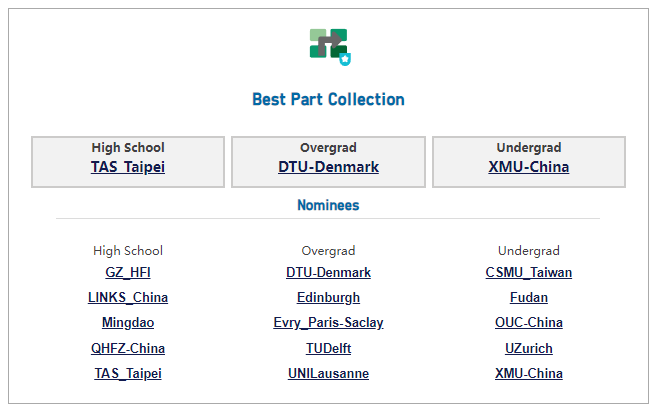
Task: Open DTU-Denmark in the nominees list
Action: coord(328,272)
